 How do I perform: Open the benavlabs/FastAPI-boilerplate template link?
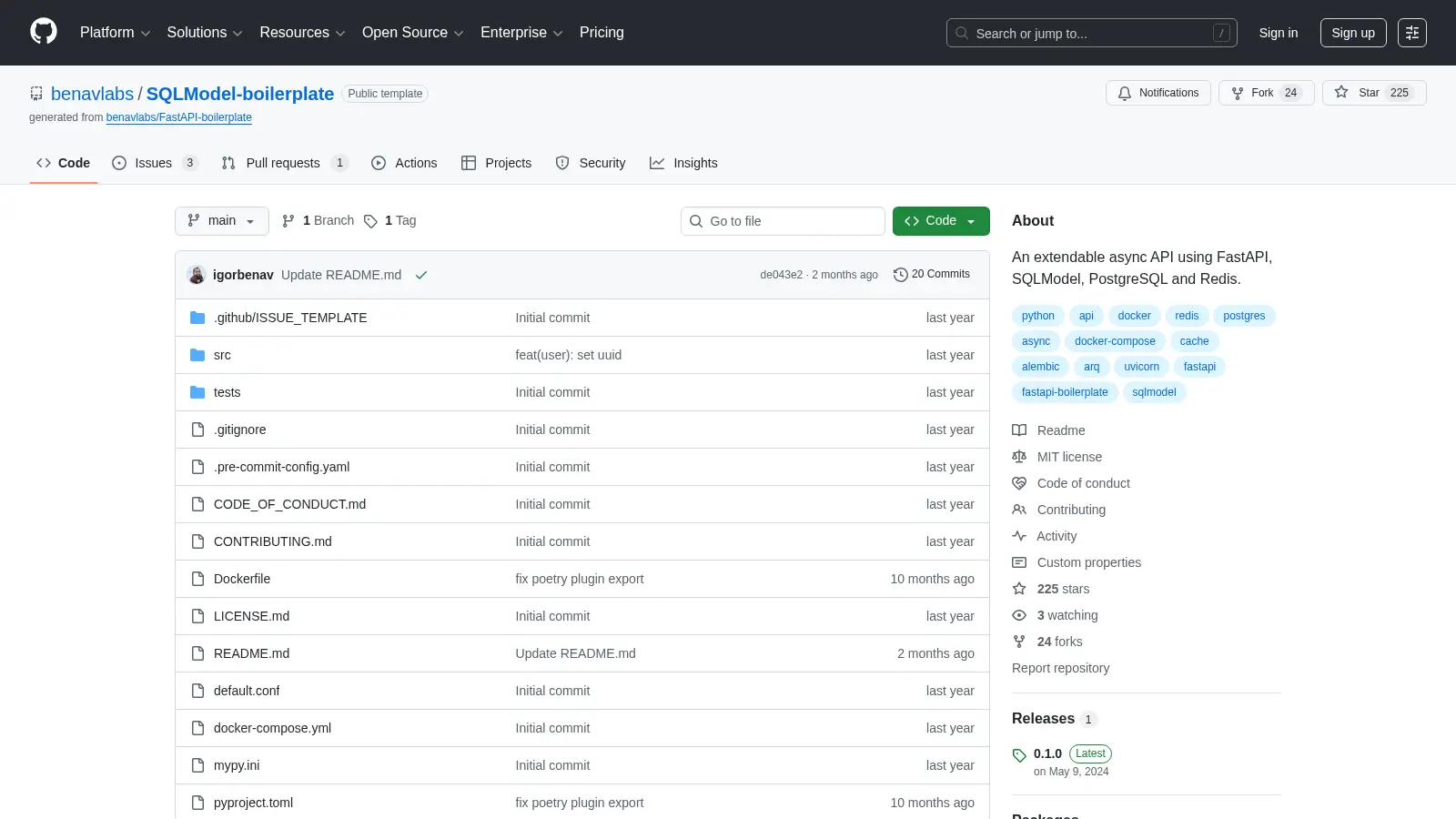pos(179,117)
